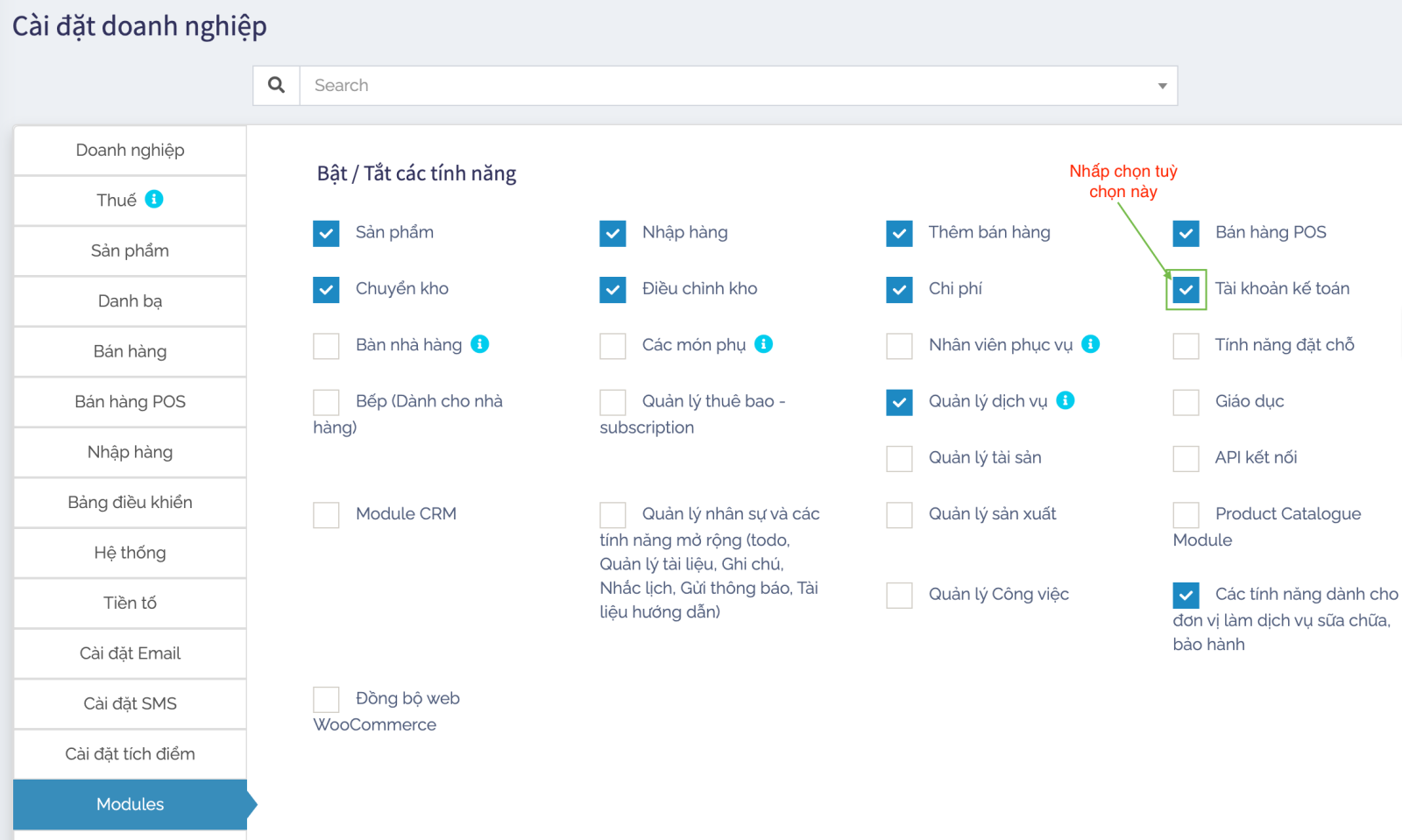Open the search box dropdown arrow
Image resolution: width=1402 pixels, height=840 pixels.
tap(1162, 86)
